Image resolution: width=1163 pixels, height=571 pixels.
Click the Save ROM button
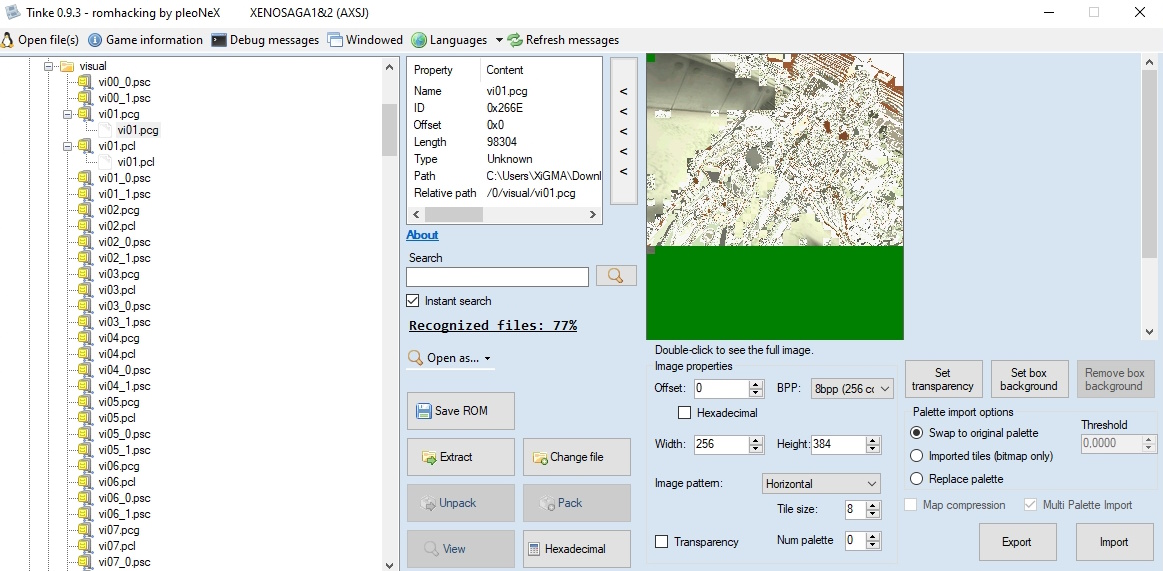[461, 411]
